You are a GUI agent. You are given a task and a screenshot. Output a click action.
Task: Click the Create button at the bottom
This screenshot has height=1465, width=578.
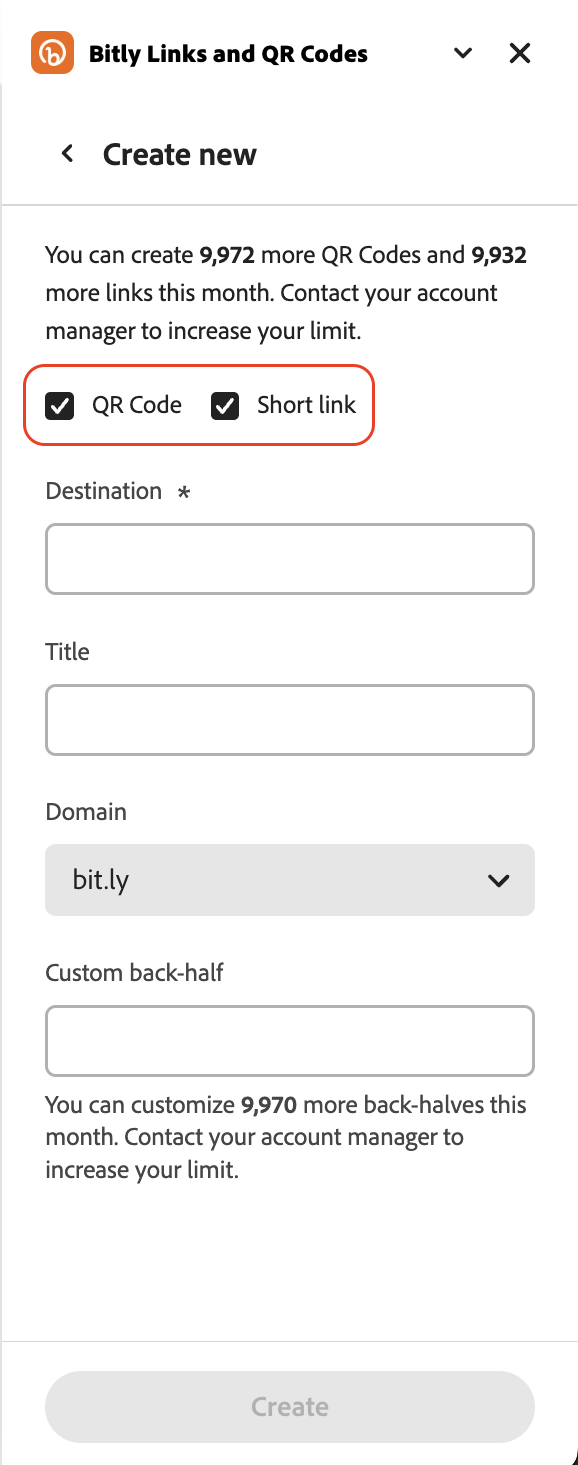click(290, 1407)
